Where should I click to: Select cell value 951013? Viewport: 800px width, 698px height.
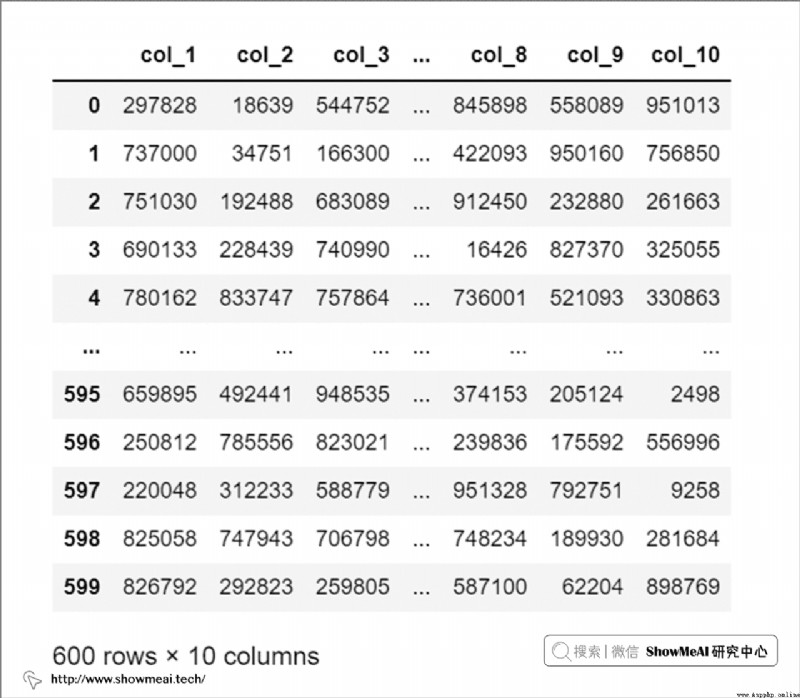(x=683, y=106)
